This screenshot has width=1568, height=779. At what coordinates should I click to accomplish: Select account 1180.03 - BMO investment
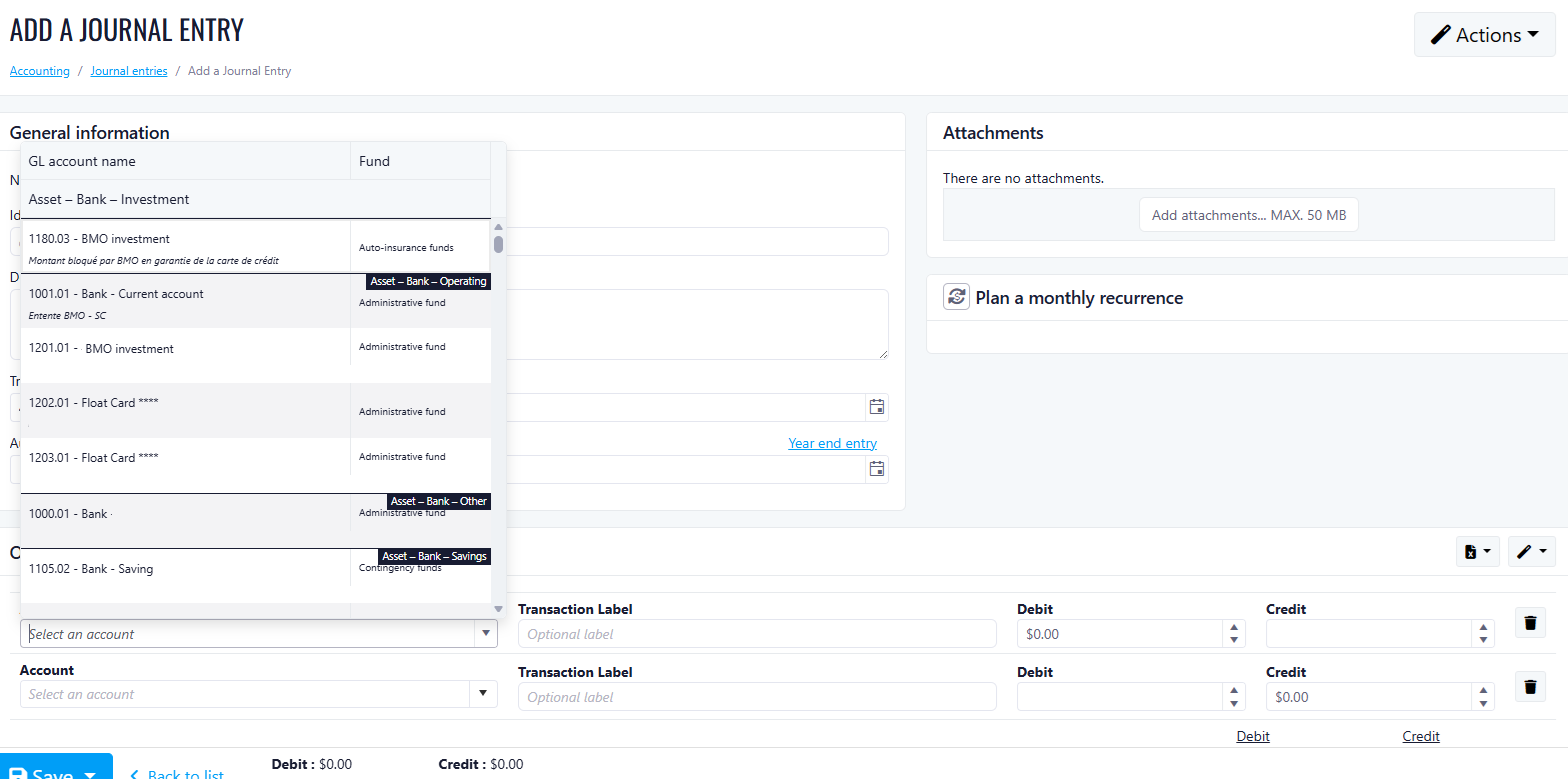point(255,247)
